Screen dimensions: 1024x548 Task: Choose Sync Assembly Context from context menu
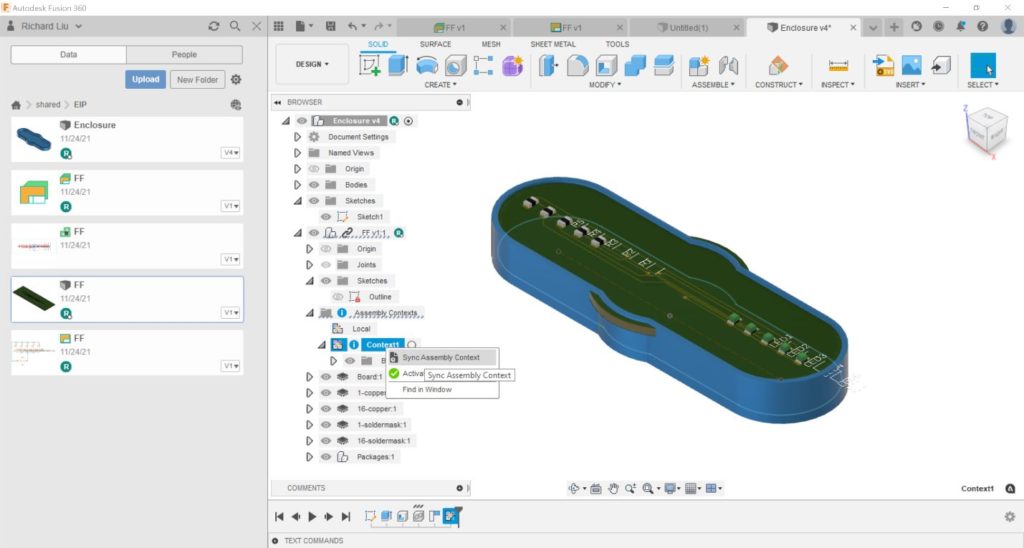[441, 357]
